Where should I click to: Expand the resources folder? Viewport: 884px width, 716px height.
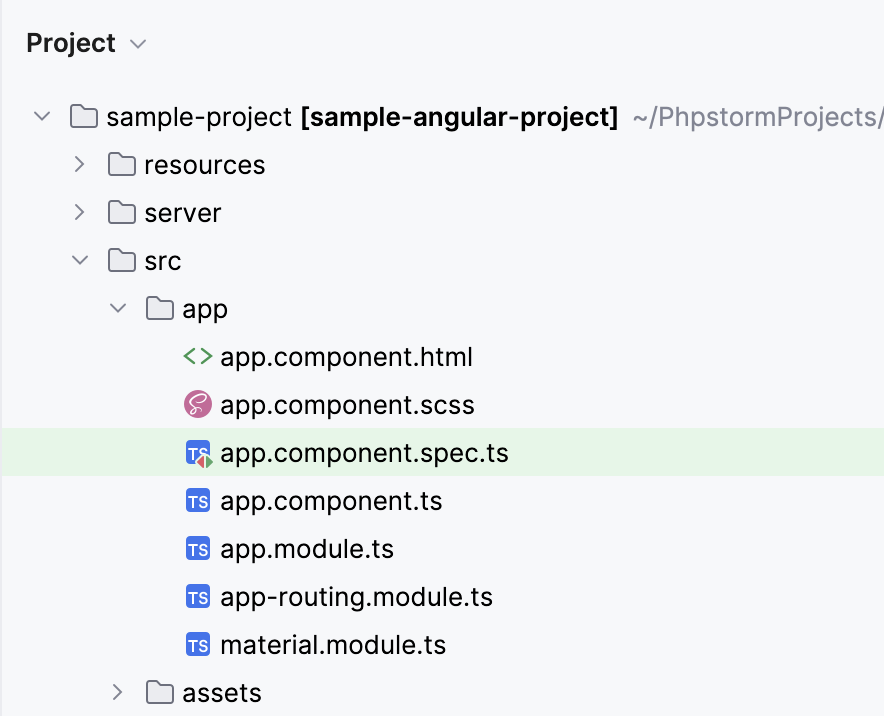[80, 165]
